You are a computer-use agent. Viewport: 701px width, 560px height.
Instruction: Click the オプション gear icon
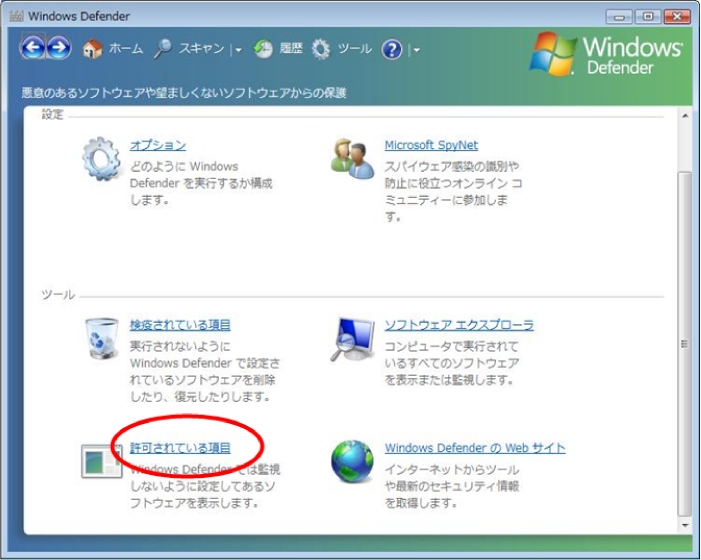click(x=101, y=160)
